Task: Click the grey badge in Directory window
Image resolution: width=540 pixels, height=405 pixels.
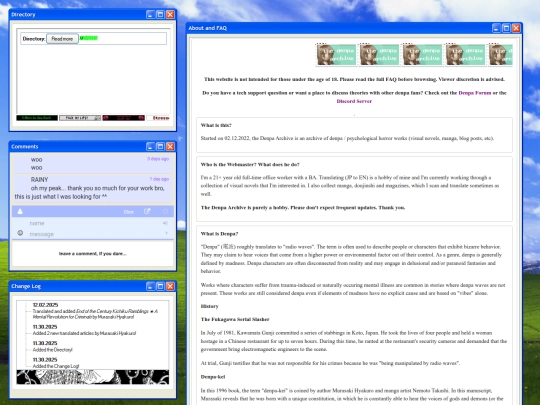Action: 80,118
